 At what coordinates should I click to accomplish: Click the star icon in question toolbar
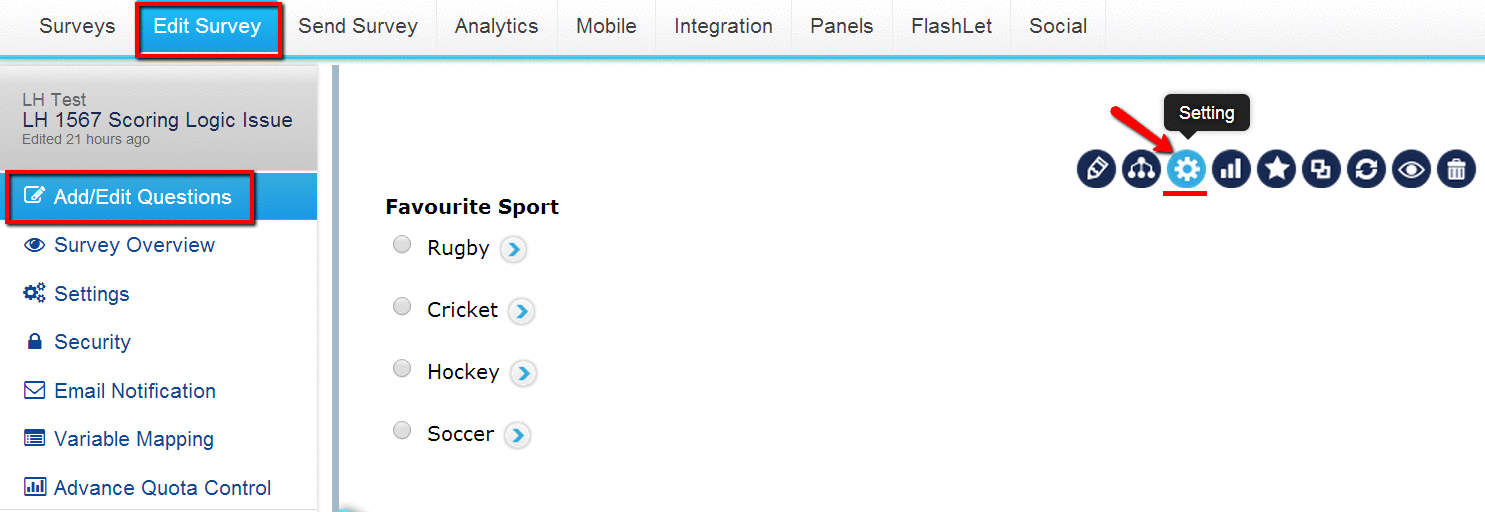pyautogui.click(x=1276, y=169)
